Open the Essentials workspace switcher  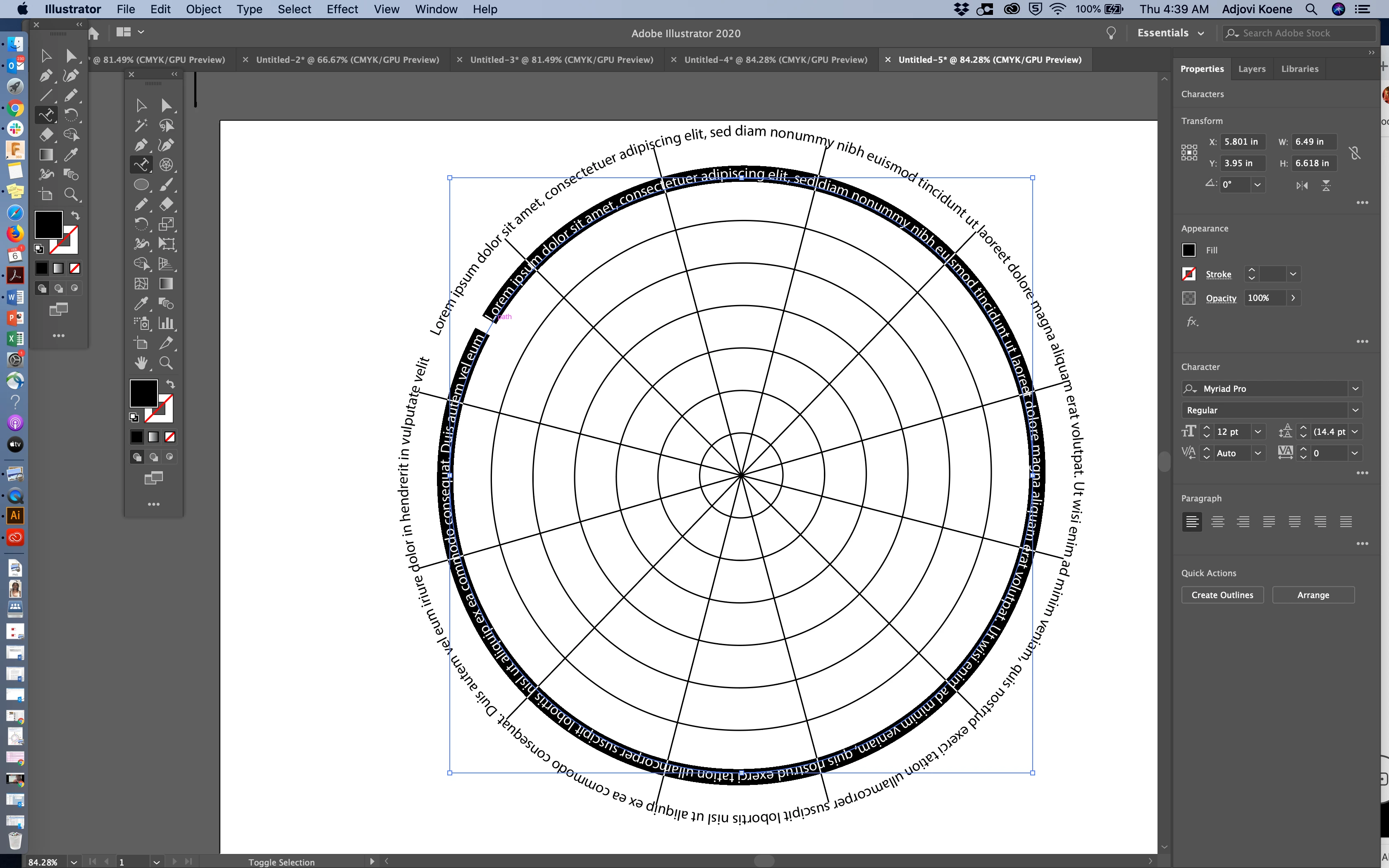1170,33
